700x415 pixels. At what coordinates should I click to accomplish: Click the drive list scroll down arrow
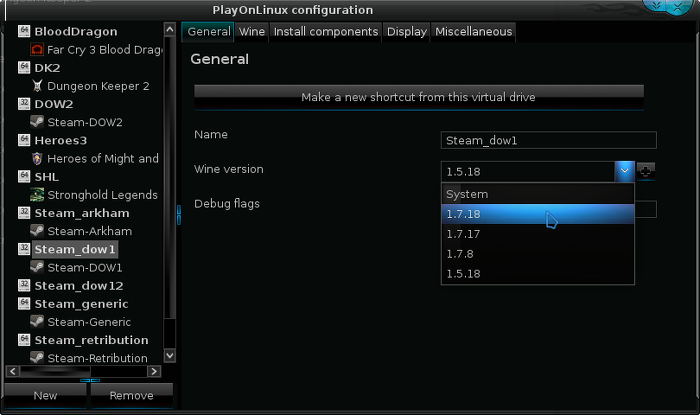[x=170, y=356]
